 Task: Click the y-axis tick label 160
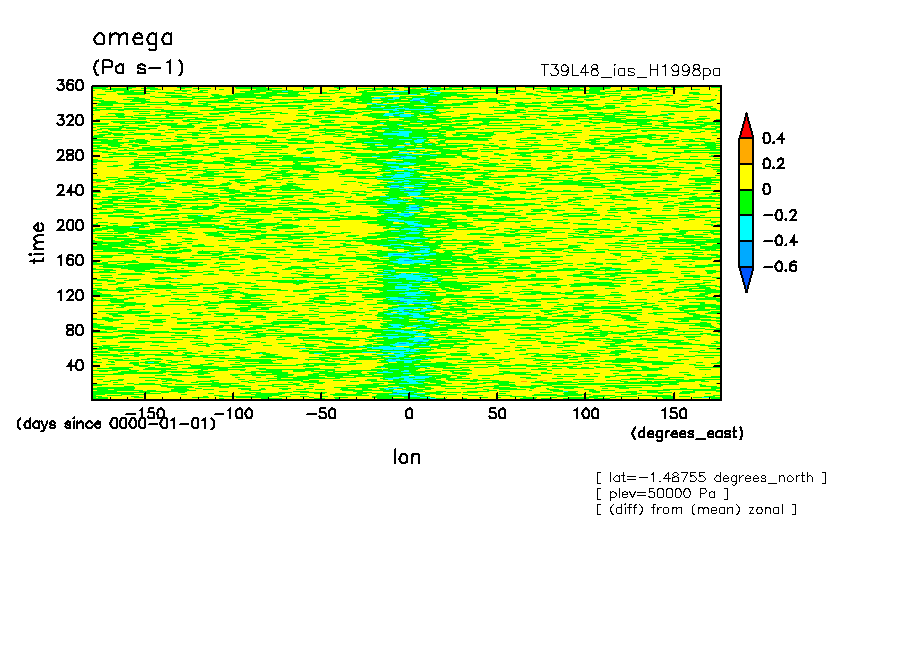tap(70, 261)
